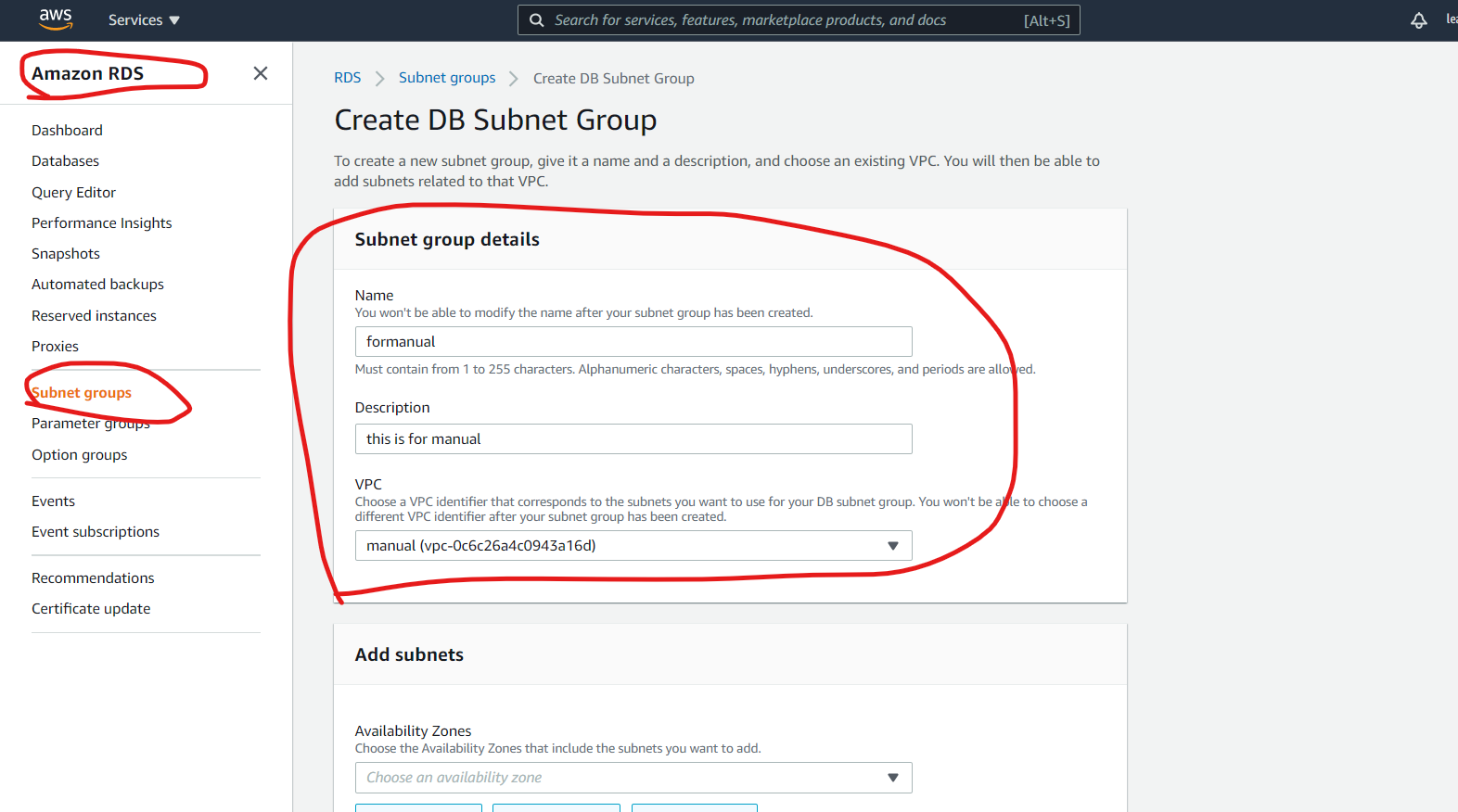Screen dimensions: 1458x812
Task: Click the AWS logo home icon
Action: click(56, 19)
